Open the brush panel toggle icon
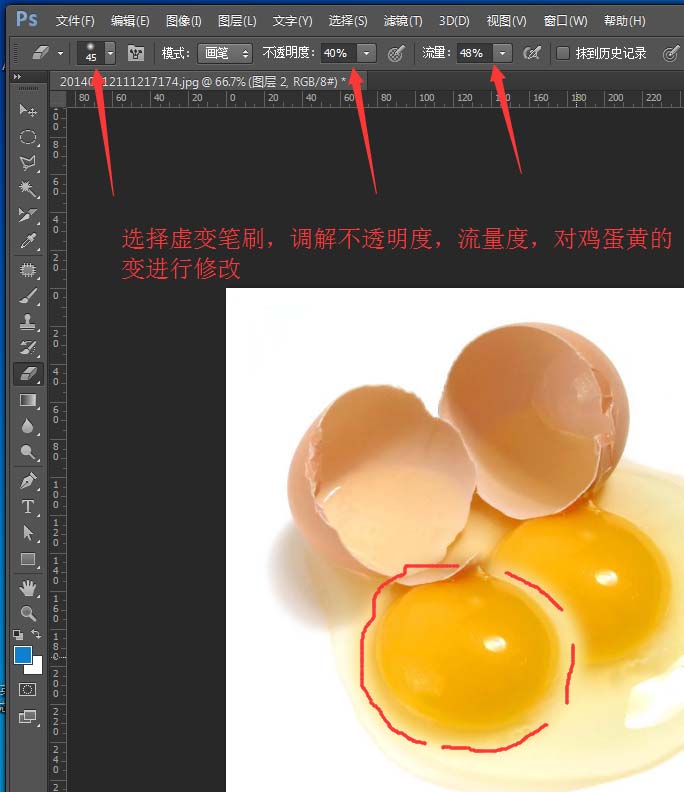The height and width of the screenshot is (792, 684). (135, 53)
